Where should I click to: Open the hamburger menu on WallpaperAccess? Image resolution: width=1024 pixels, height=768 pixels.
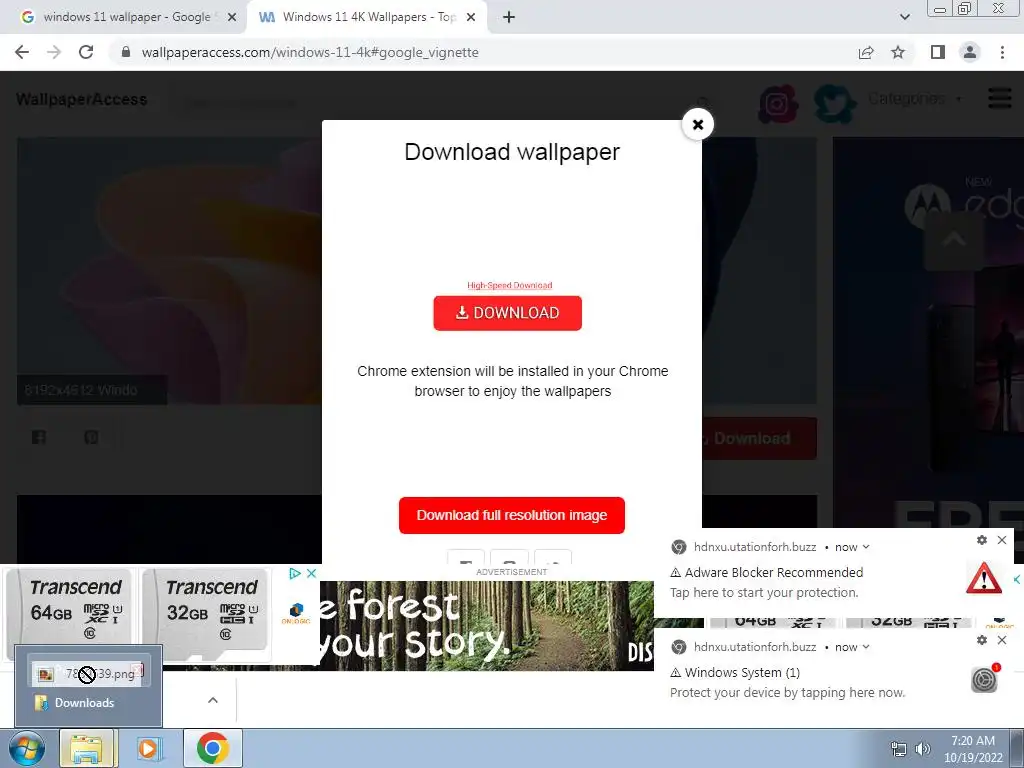[x=999, y=99]
